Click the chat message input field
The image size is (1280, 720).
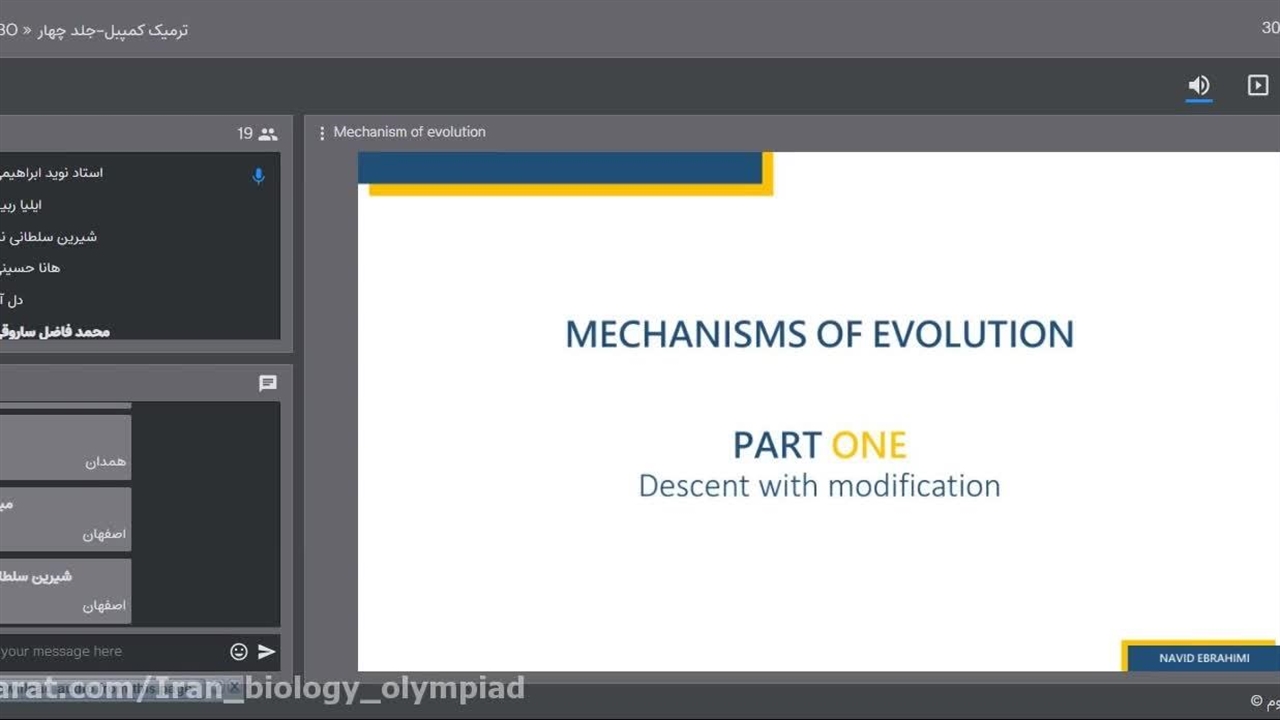pyautogui.click(x=100, y=652)
